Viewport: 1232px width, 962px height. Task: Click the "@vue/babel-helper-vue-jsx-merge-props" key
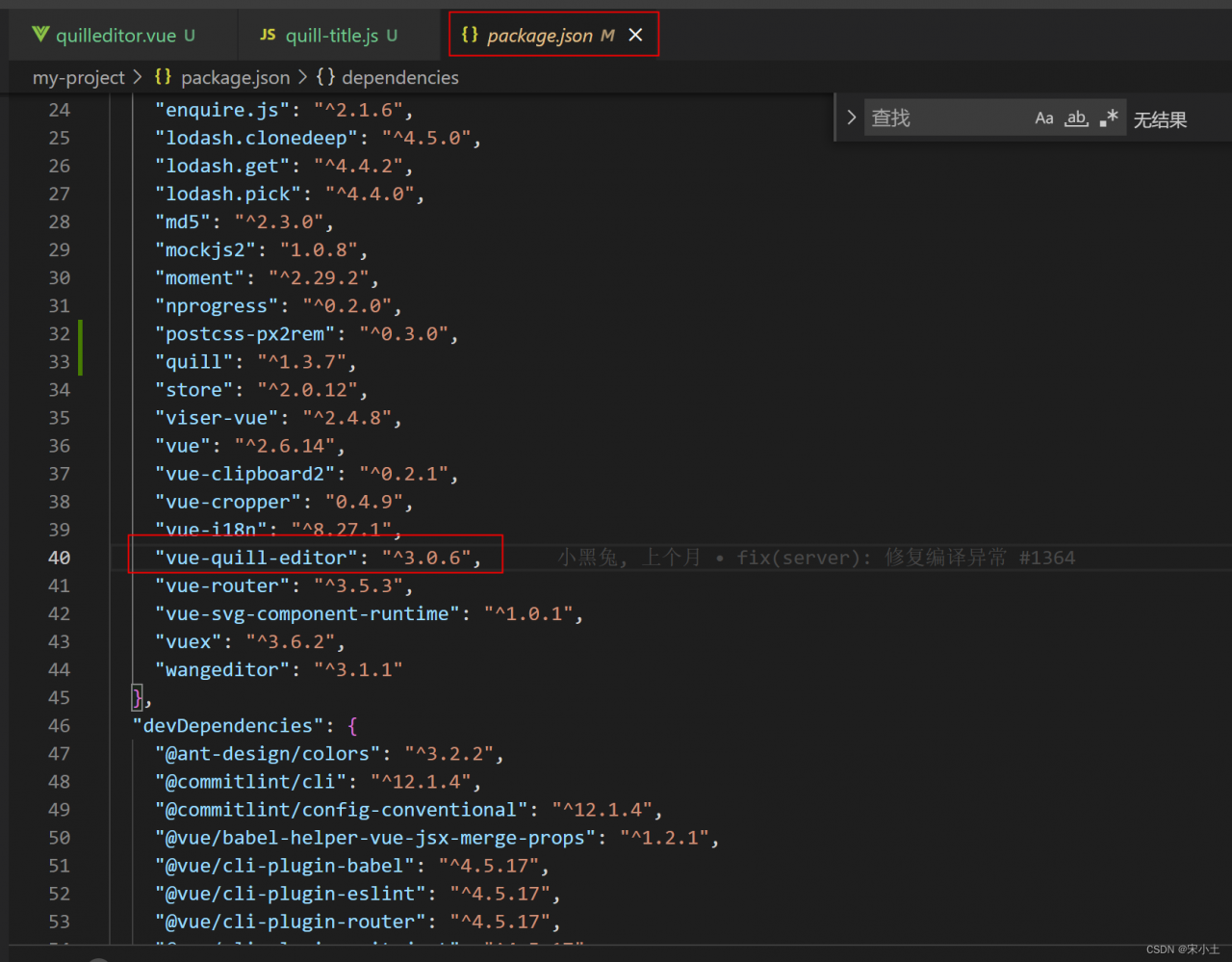tap(374, 838)
